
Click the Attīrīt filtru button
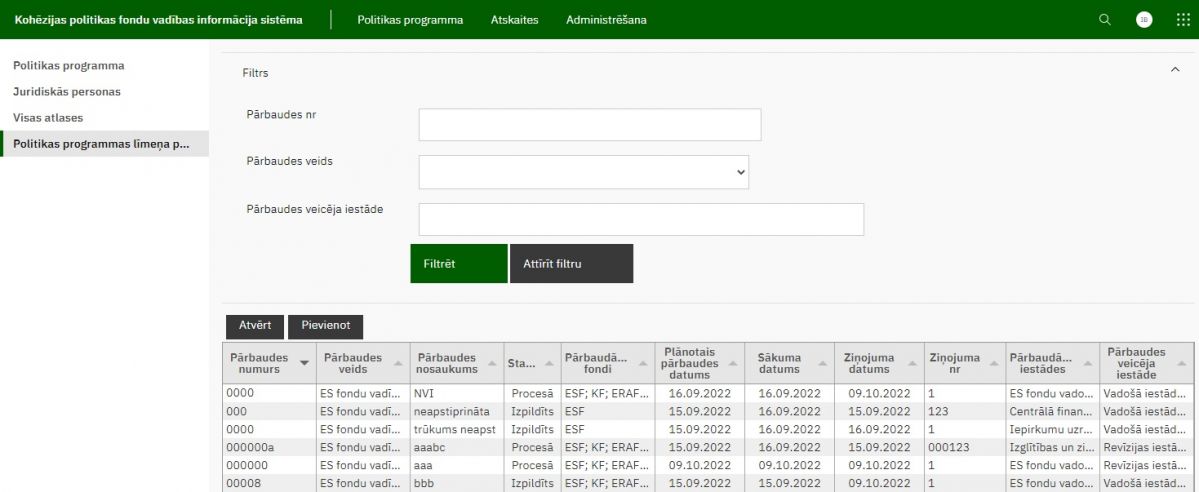click(x=571, y=264)
